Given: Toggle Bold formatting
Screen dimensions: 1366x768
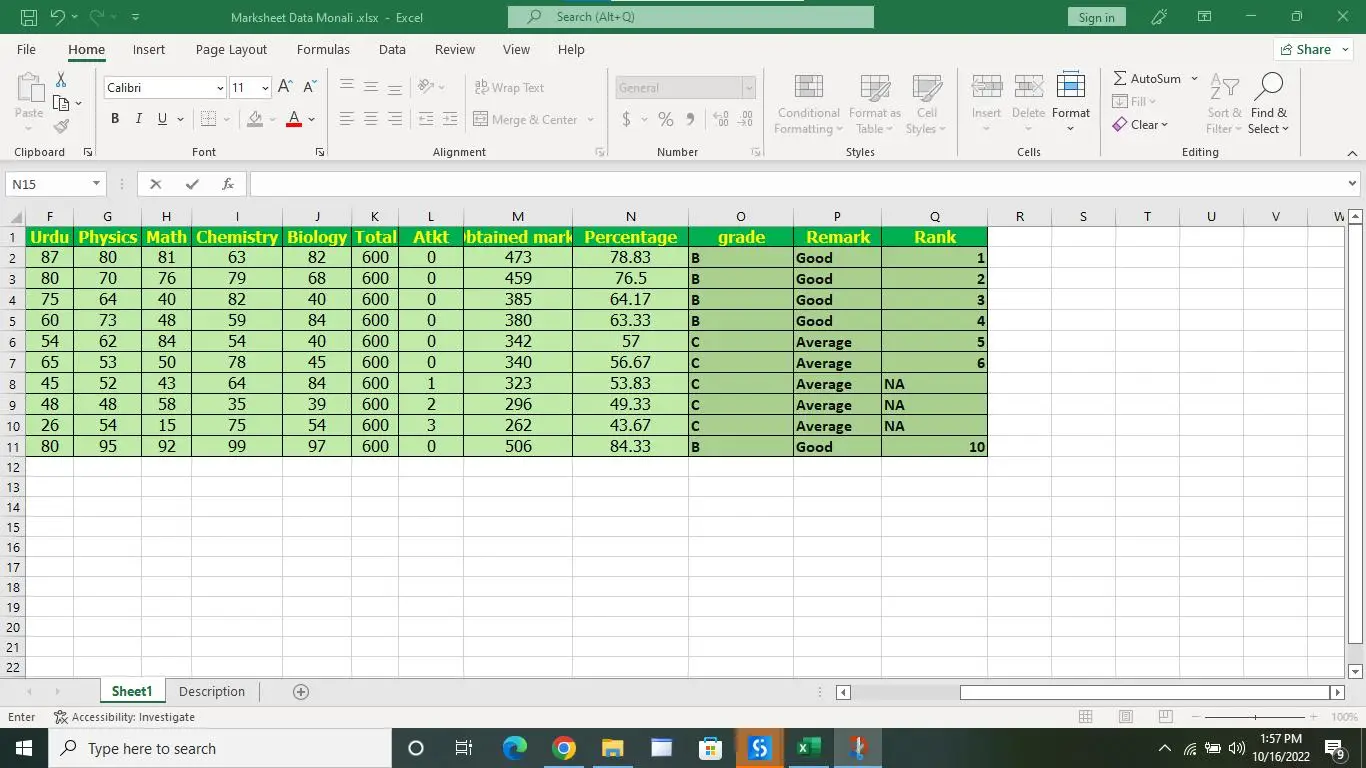Looking at the screenshot, I should (x=115, y=119).
